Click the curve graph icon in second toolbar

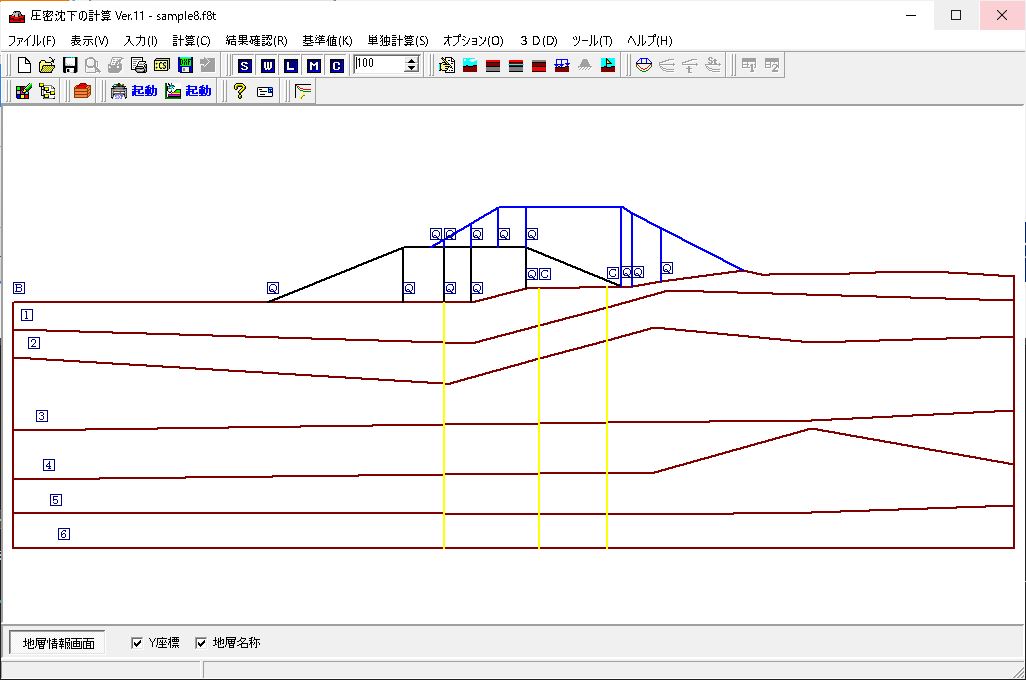tap(303, 91)
